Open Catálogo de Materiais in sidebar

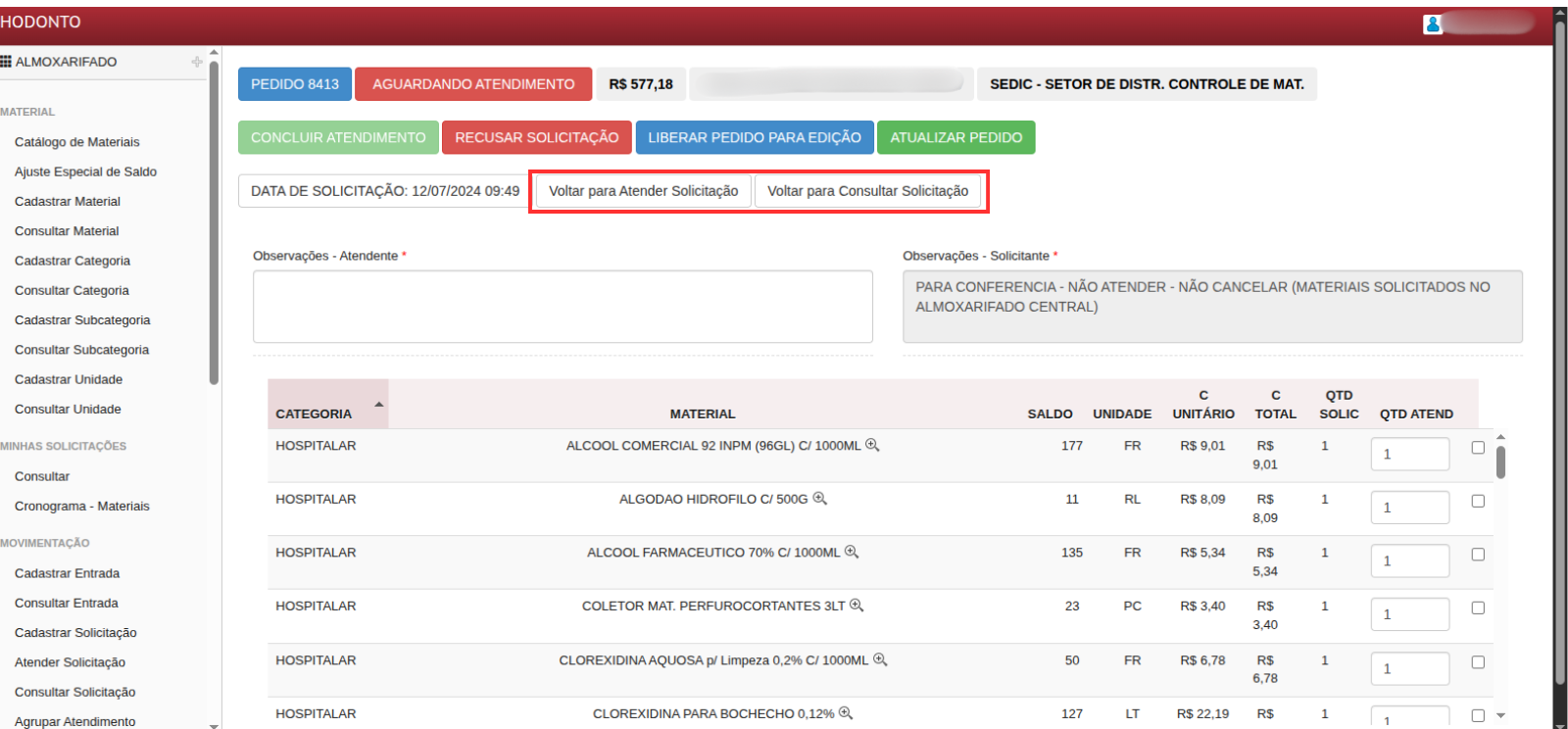coord(76,142)
